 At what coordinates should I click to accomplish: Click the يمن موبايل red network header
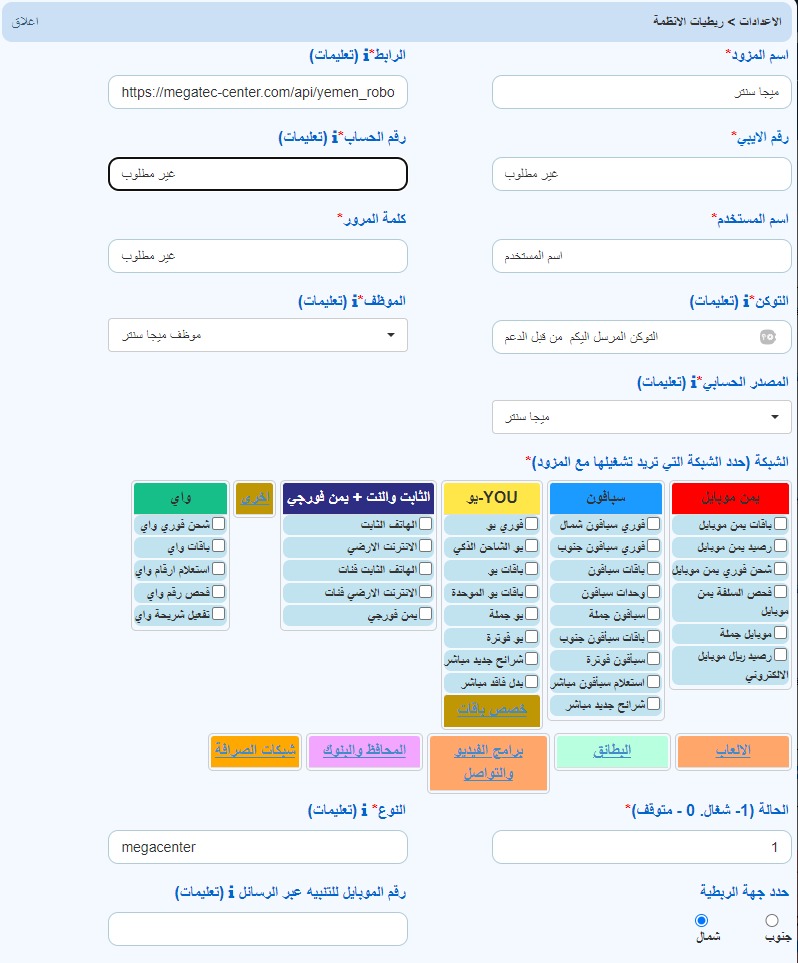pyautogui.click(x=730, y=498)
